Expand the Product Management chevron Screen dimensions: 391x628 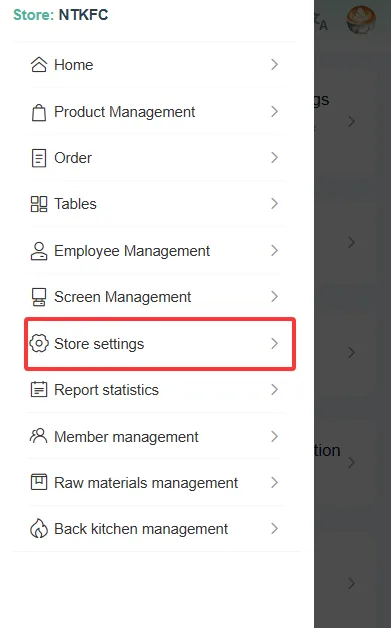[x=274, y=111]
